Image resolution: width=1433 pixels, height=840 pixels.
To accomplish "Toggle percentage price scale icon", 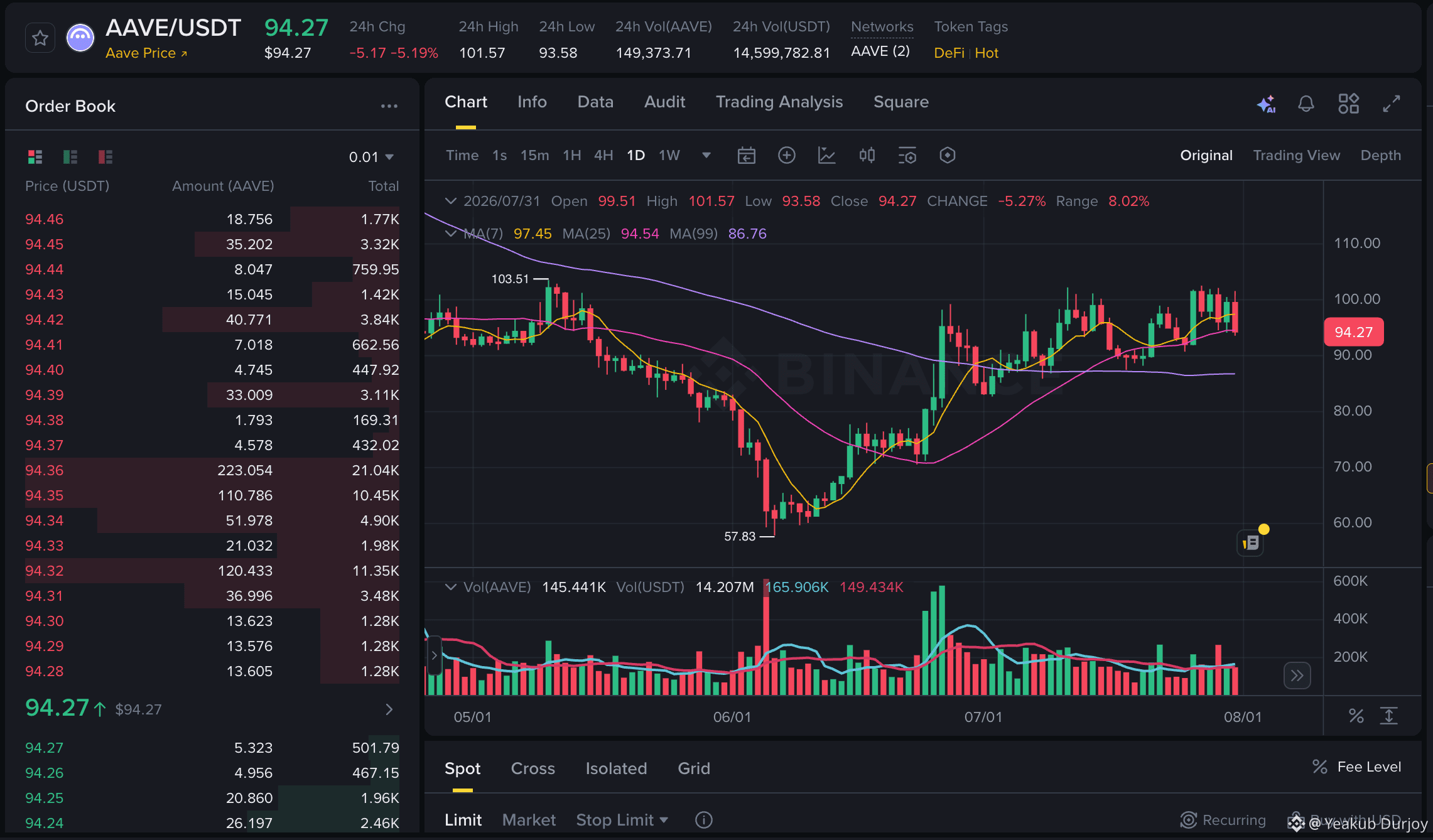I will 1356,716.
